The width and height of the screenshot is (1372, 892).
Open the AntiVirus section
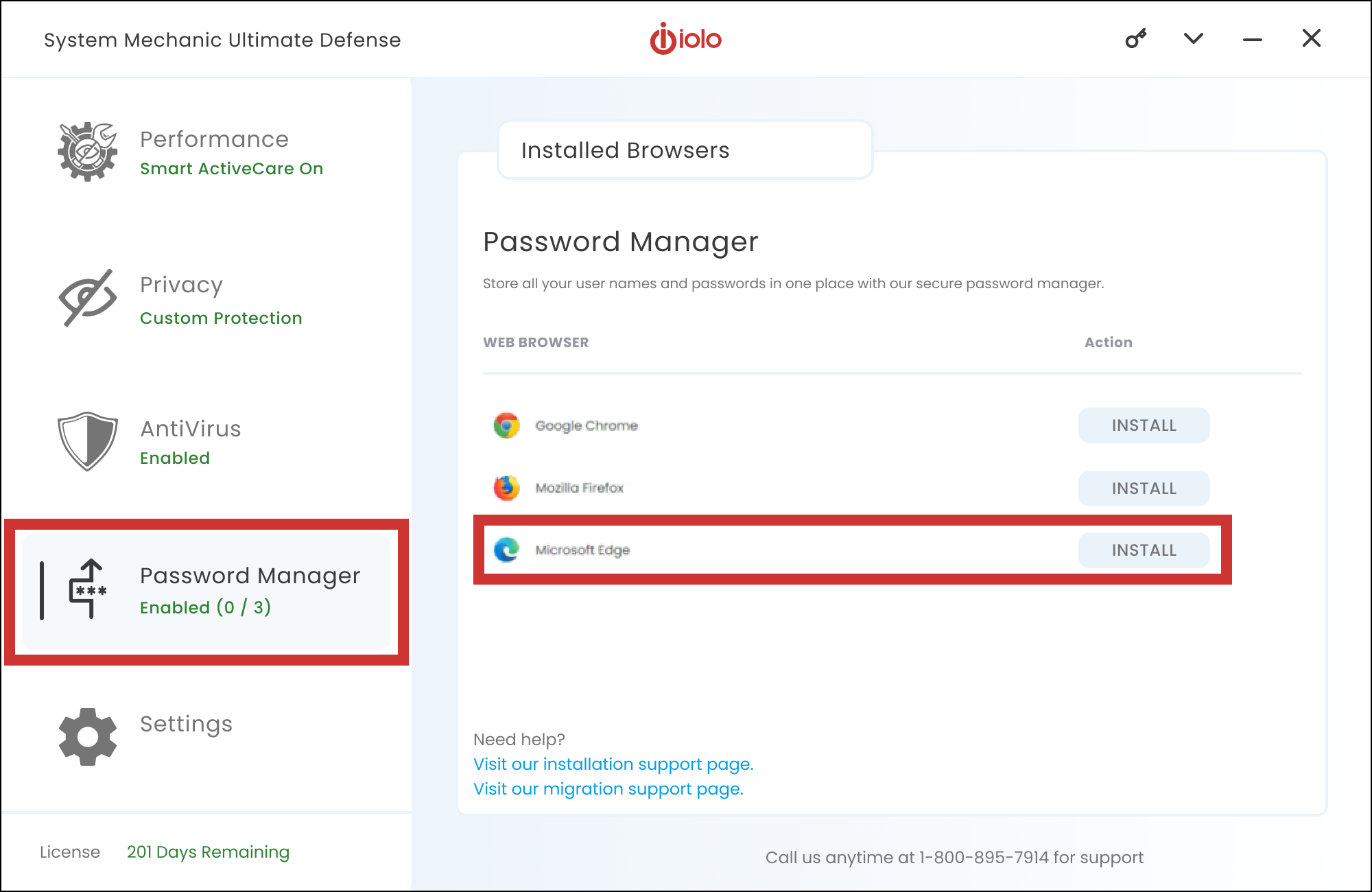[191, 429]
